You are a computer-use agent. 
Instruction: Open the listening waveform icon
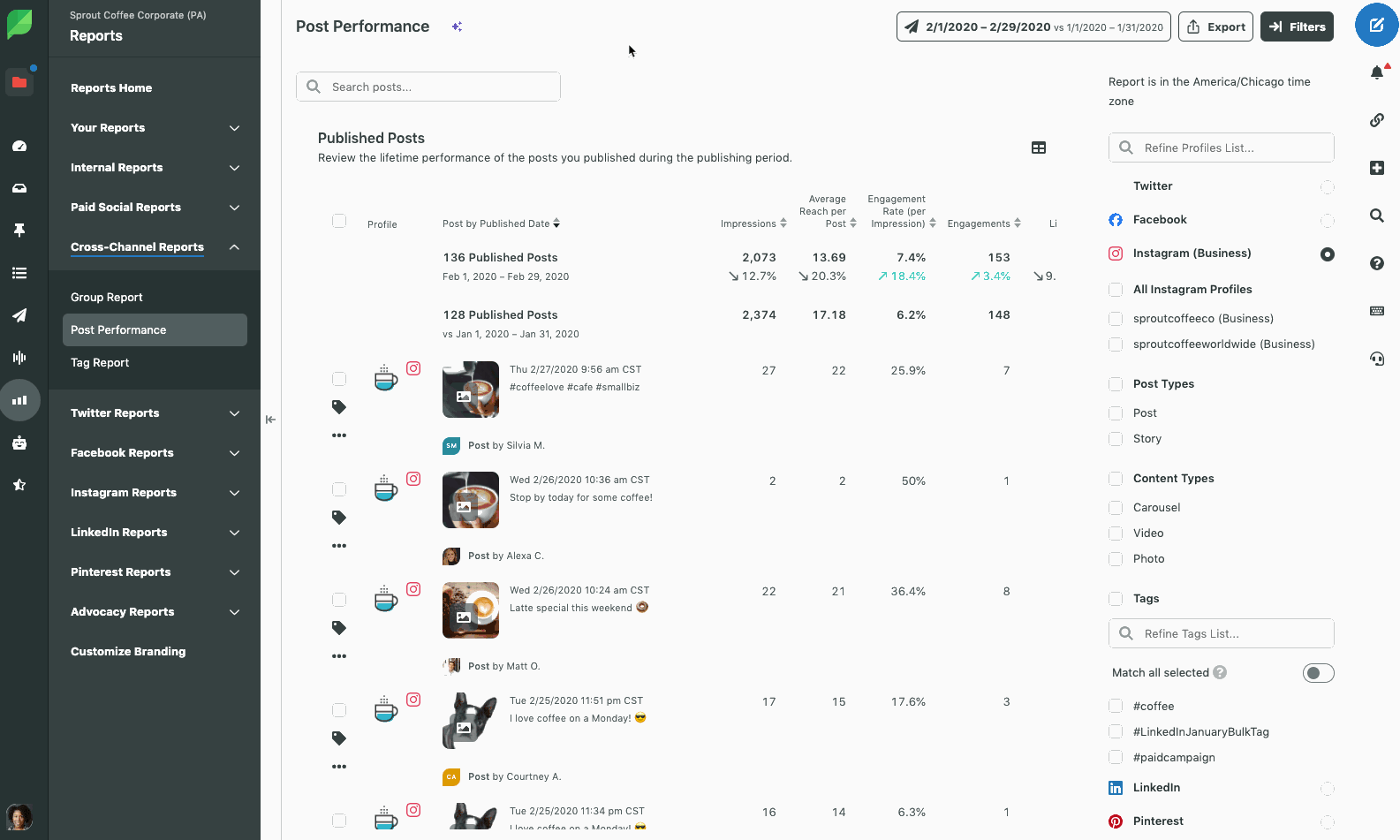click(x=19, y=358)
